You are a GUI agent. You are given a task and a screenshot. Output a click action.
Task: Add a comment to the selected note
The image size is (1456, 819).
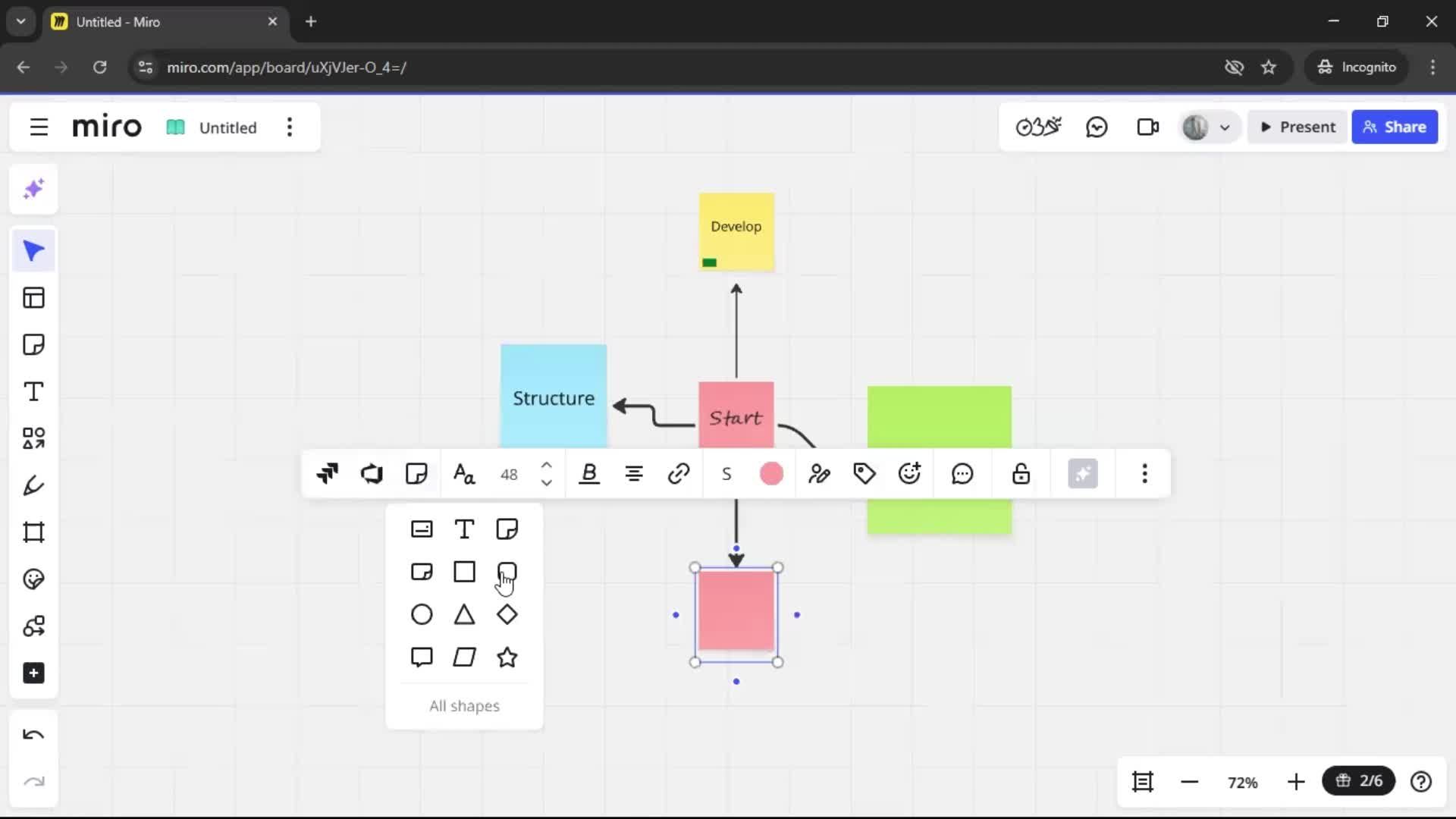point(962,474)
